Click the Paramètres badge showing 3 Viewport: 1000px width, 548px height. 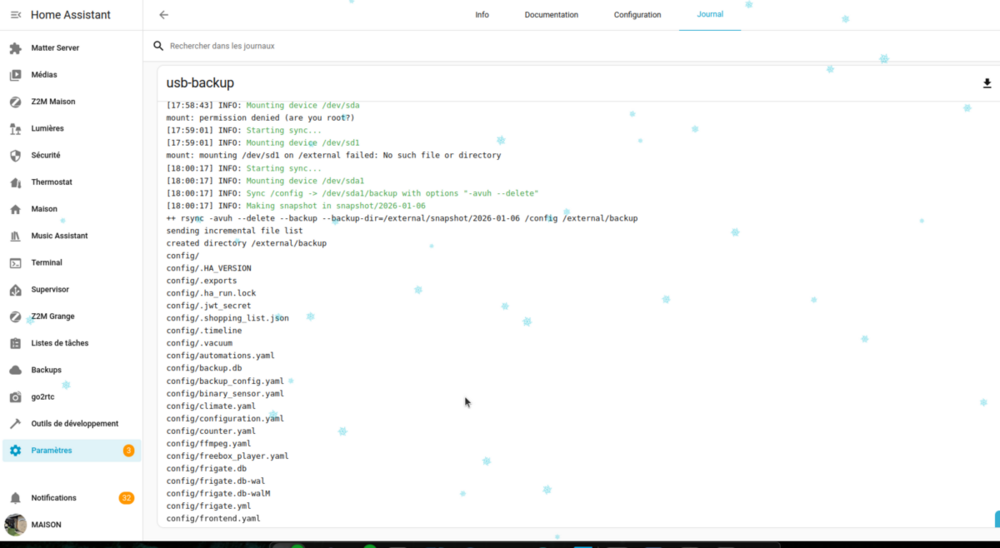pyautogui.click(x=128, y=450)
